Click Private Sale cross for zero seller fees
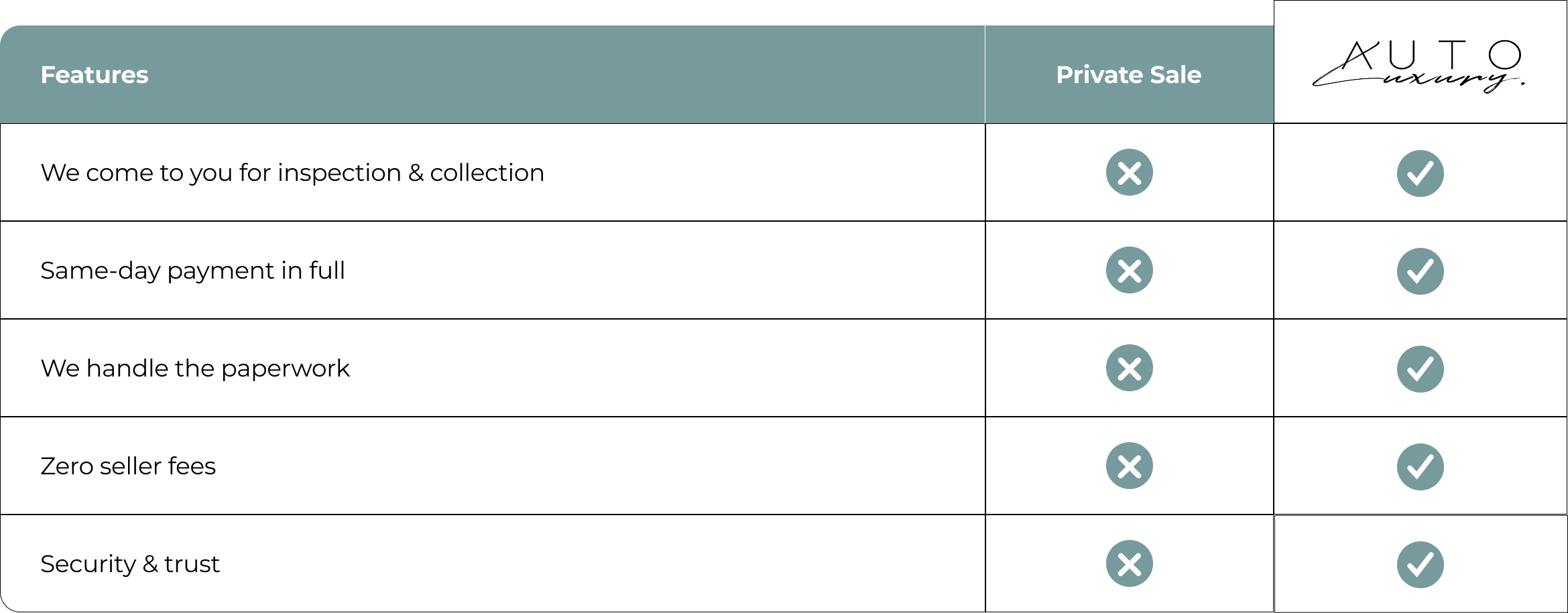The width and height of the screenshot is (1568, 613). tap(1129, 466)
